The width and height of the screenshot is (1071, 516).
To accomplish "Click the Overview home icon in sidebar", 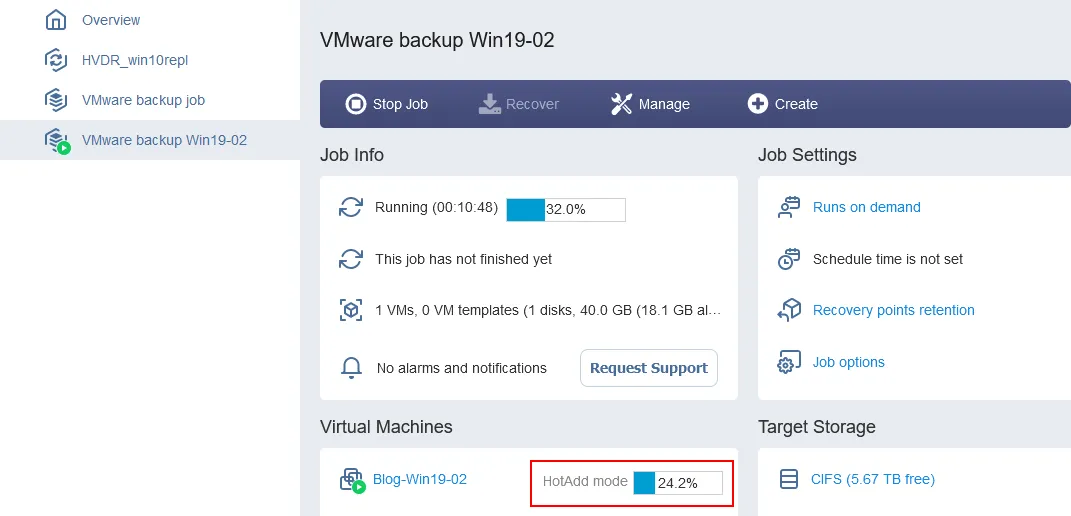I will coord(57,20).
